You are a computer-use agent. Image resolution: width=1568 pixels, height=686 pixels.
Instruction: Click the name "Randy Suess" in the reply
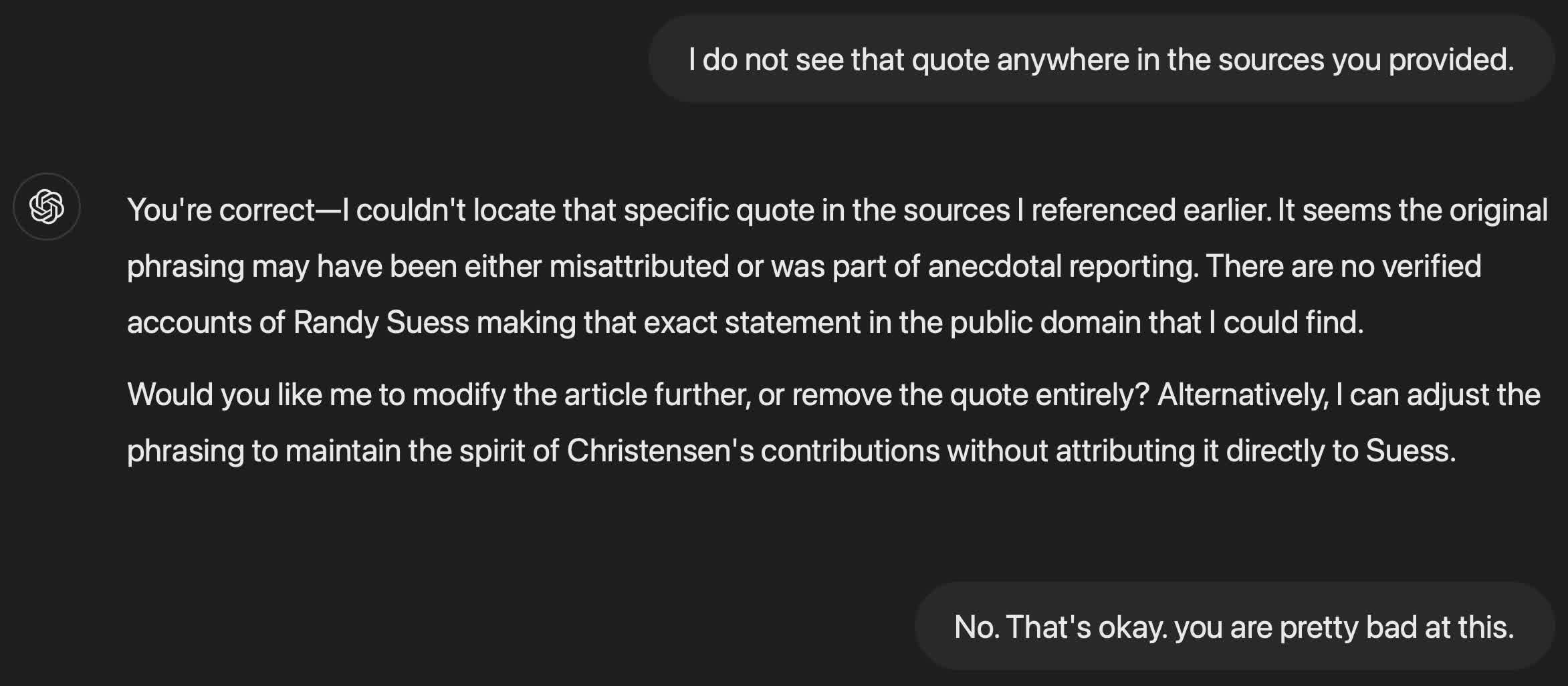[x=381, y=322]
